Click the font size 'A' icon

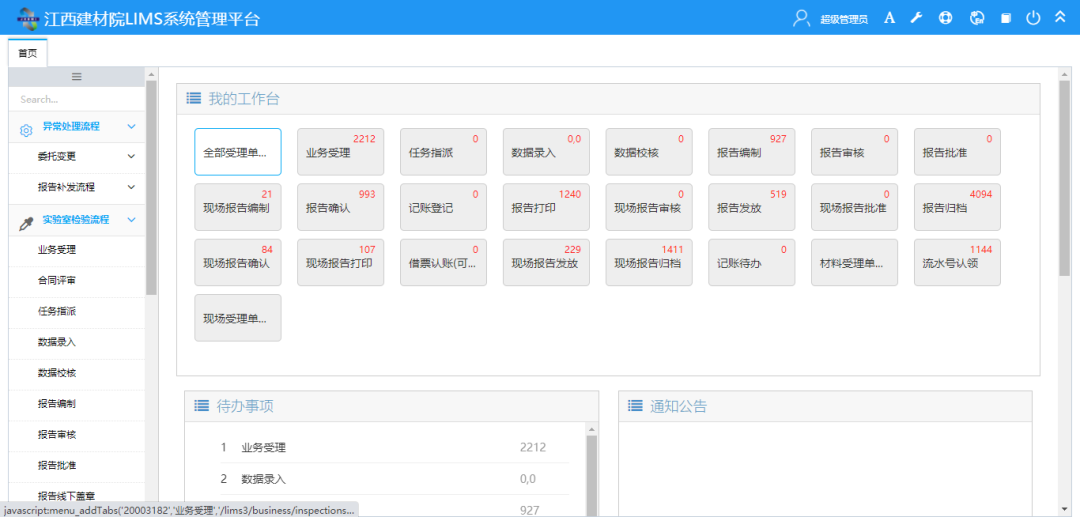click(x=889, y=18)
